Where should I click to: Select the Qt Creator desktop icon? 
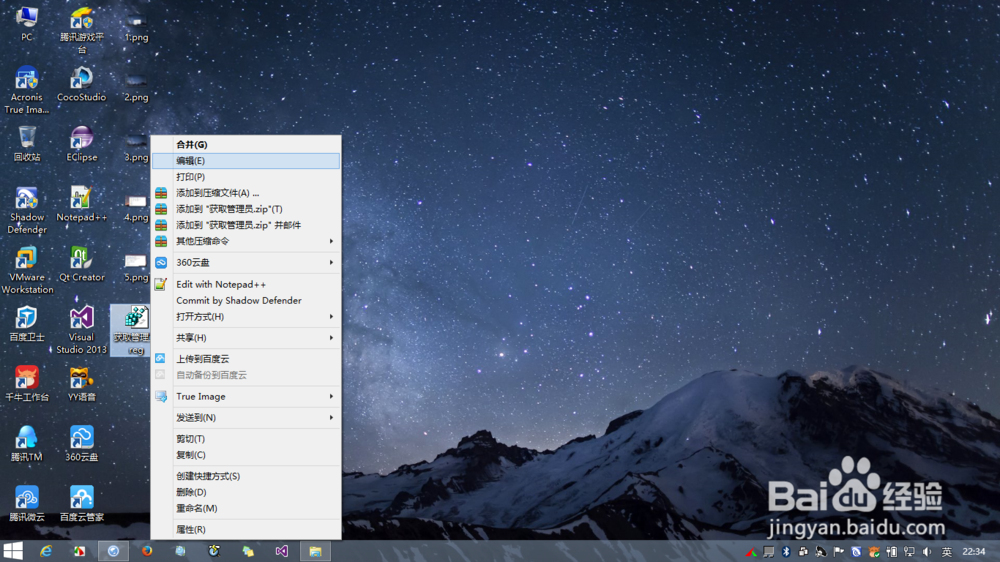pyautogui.click(x=82, y=264)
